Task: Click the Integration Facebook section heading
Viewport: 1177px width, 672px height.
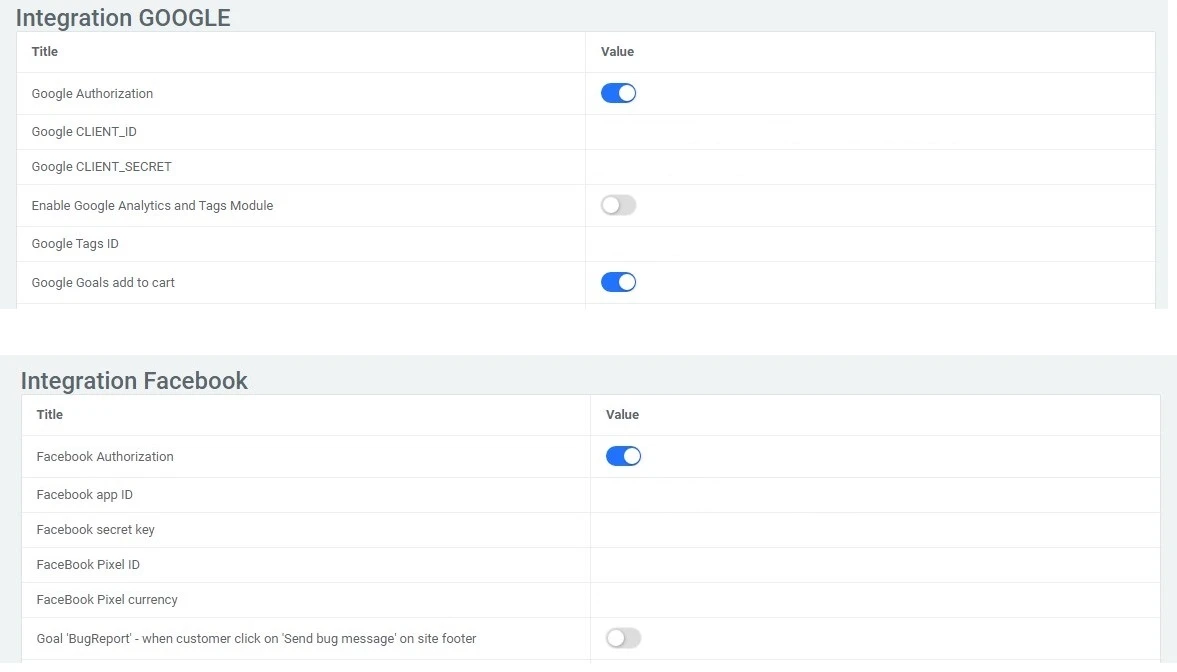Action: point(134,380)
